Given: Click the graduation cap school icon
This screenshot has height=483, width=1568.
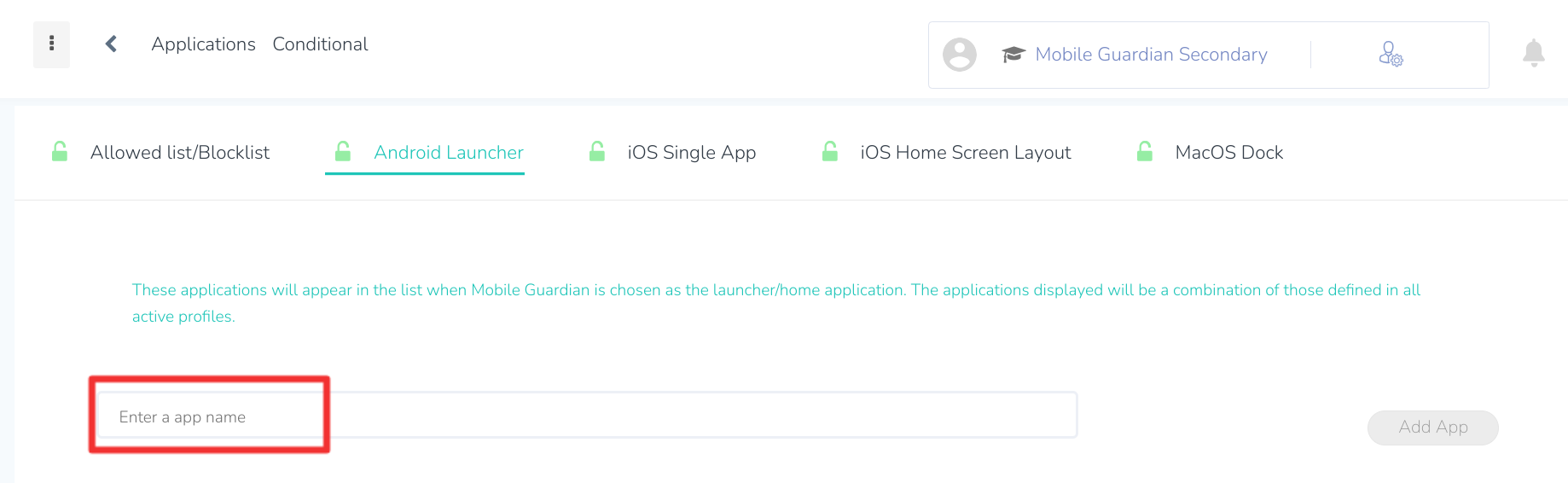Looking at the screenshot, I should (x=1013, y=55).
